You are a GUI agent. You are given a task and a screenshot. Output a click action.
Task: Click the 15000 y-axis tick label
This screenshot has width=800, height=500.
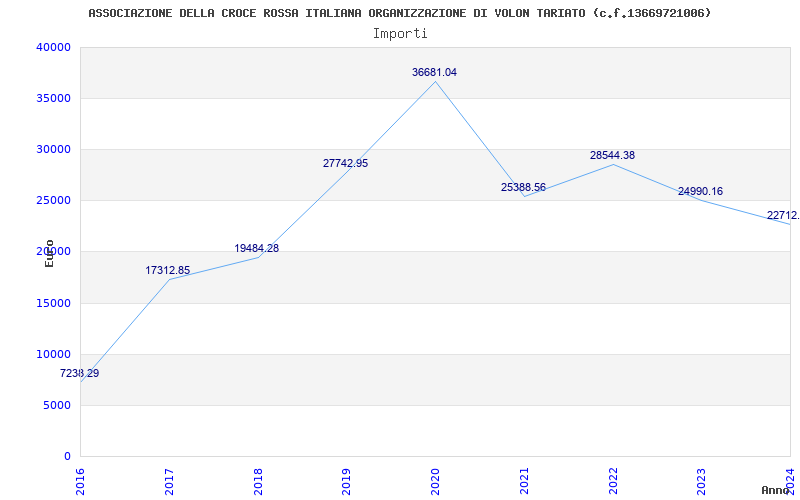pyautogui.click(x=53, y=304)
